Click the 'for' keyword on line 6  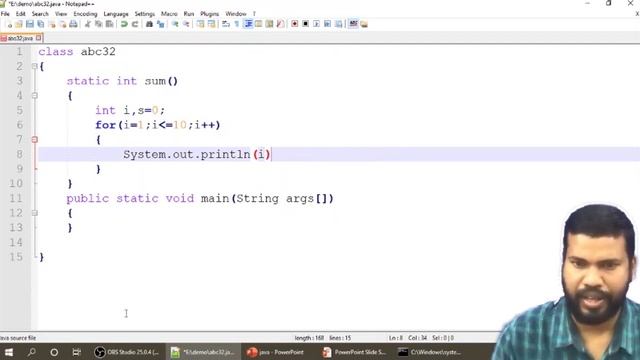[105, 125]
